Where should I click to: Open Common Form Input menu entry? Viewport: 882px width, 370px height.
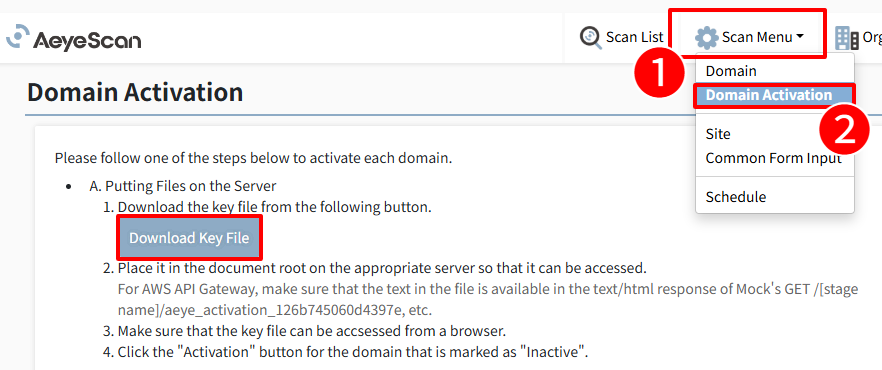coord(773,158)
